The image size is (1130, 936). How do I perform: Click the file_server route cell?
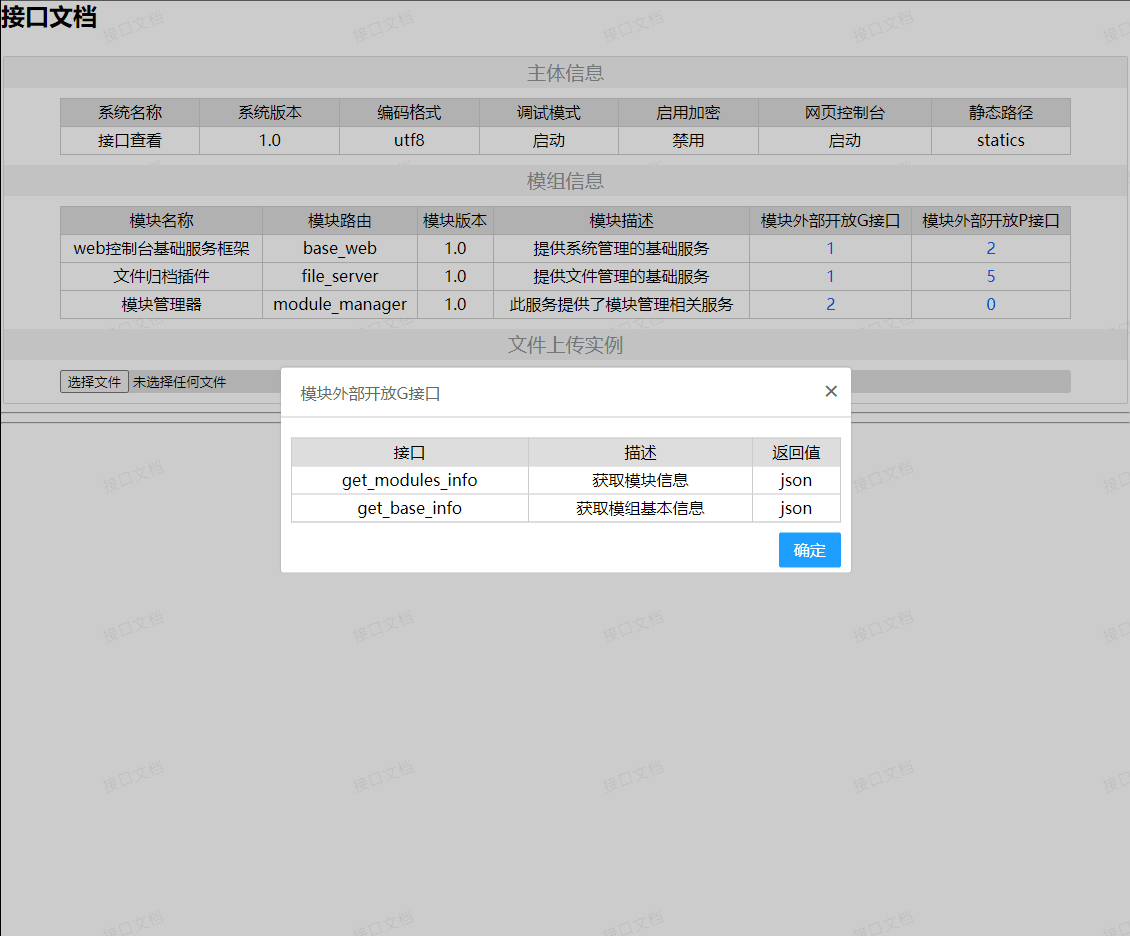pyautogui.click(x=339, y=277)
